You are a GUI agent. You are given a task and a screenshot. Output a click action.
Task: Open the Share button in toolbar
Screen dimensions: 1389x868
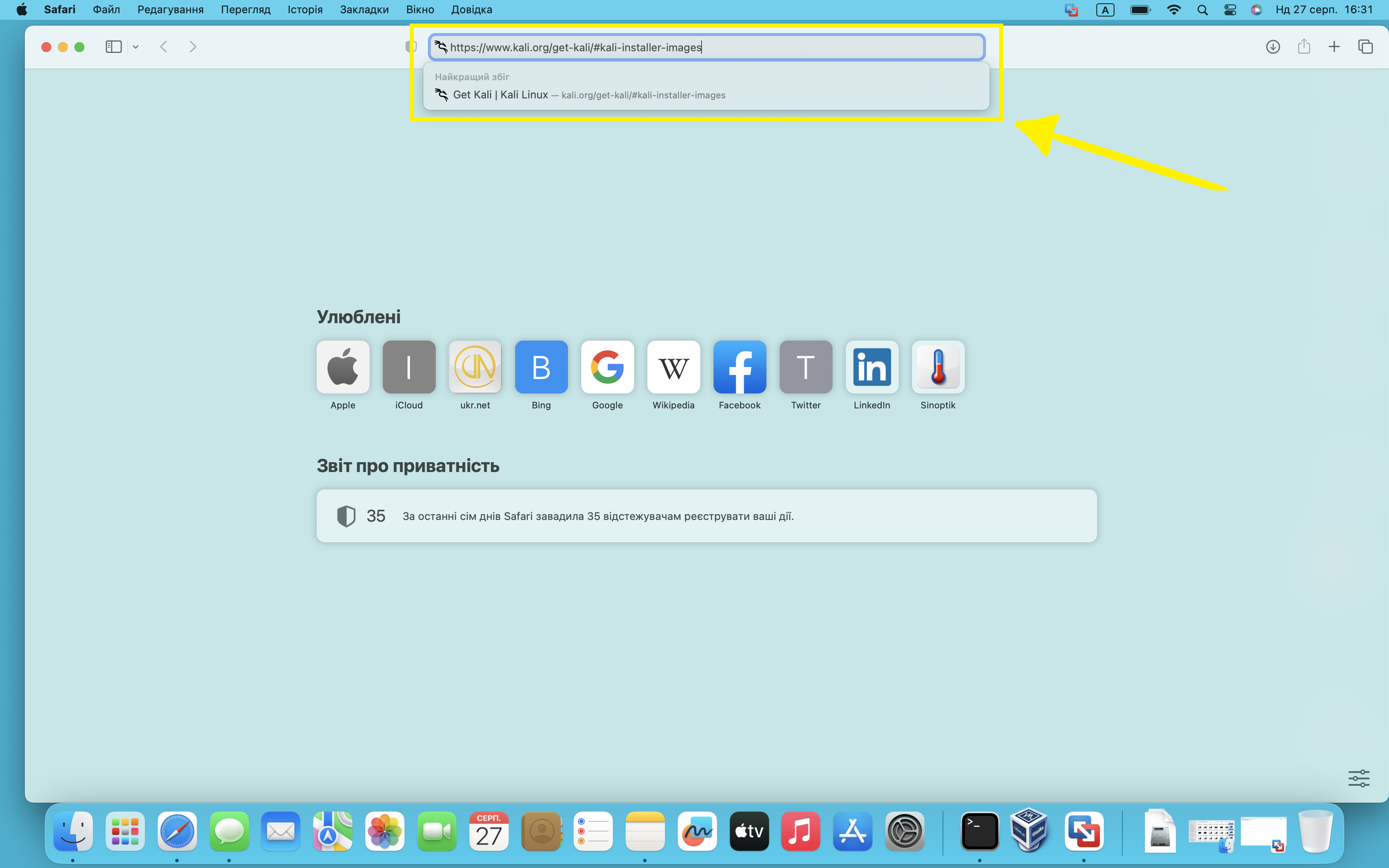tap(1303, 46)
